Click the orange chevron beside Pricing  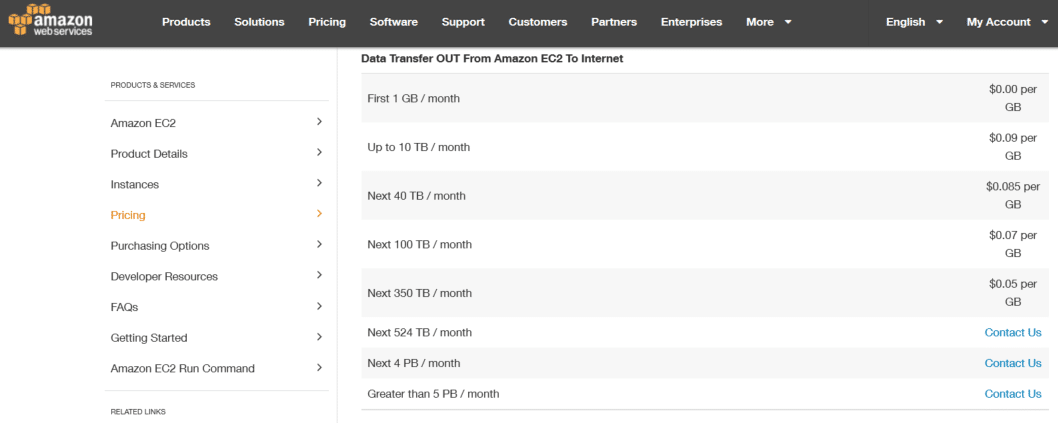[319, 214]
